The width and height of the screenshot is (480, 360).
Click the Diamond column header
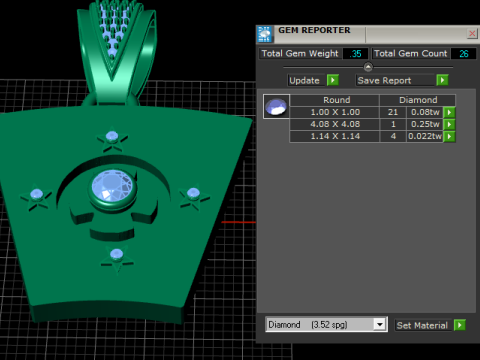click(x=418, y=100)
